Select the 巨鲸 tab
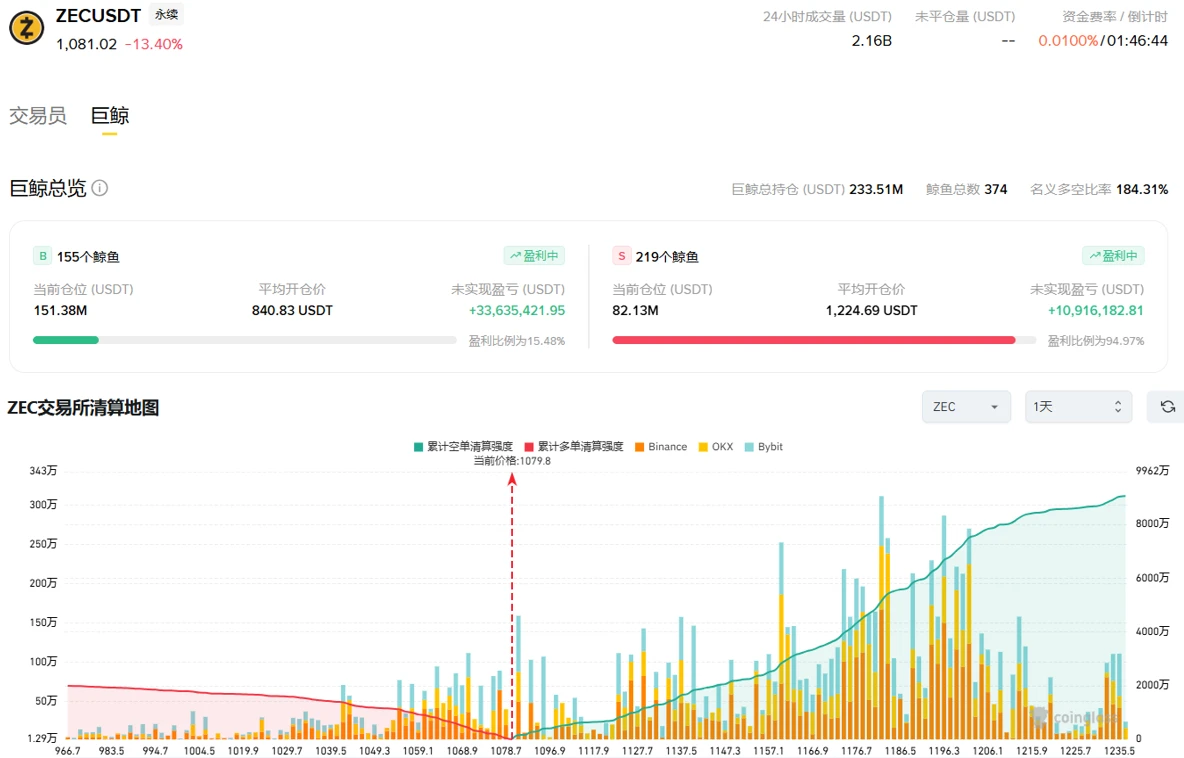This screenshot has height=758, width=1184. pyautogui.click(x=109, y=116)
